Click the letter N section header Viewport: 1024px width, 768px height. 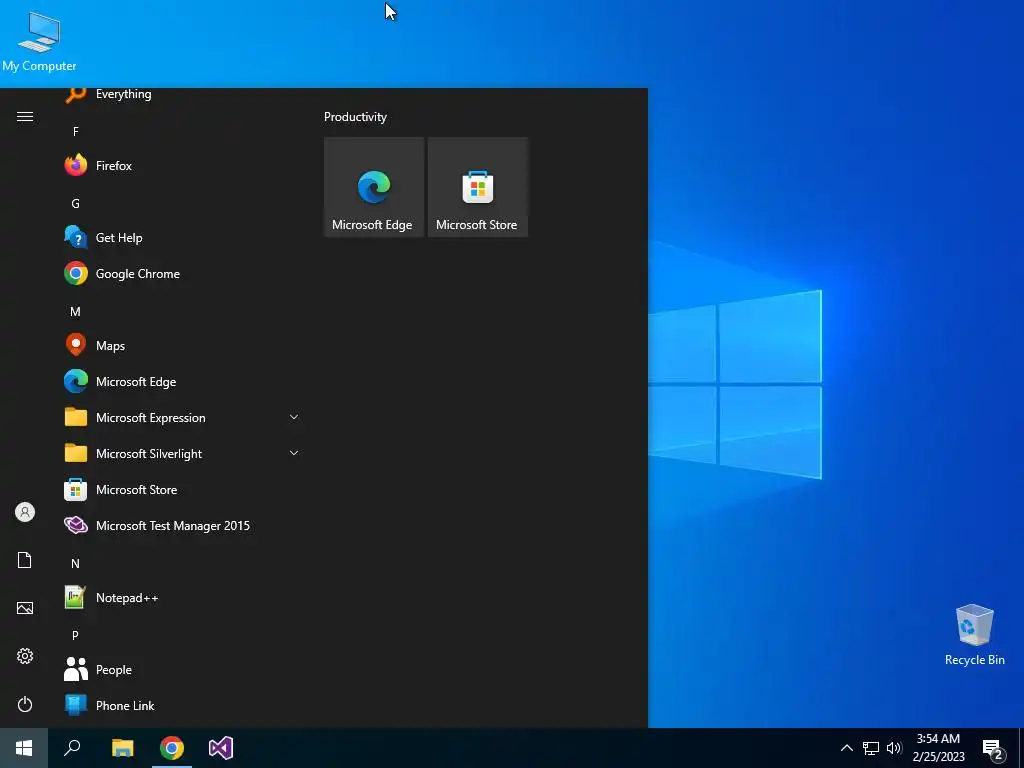76,564
